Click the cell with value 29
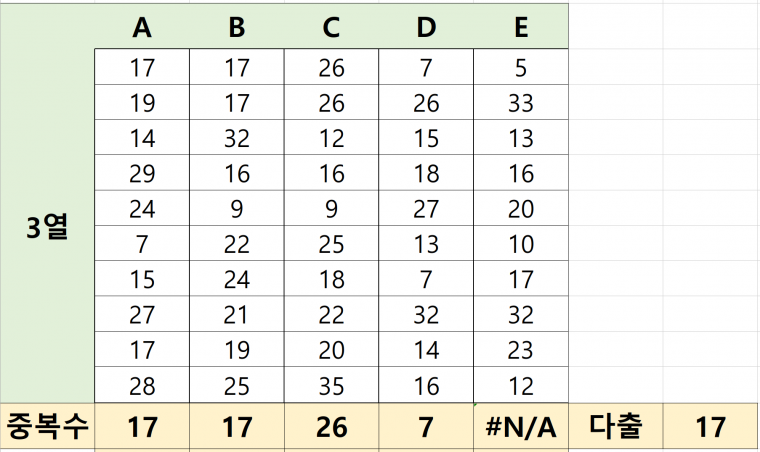 click(x=142, y=174)
